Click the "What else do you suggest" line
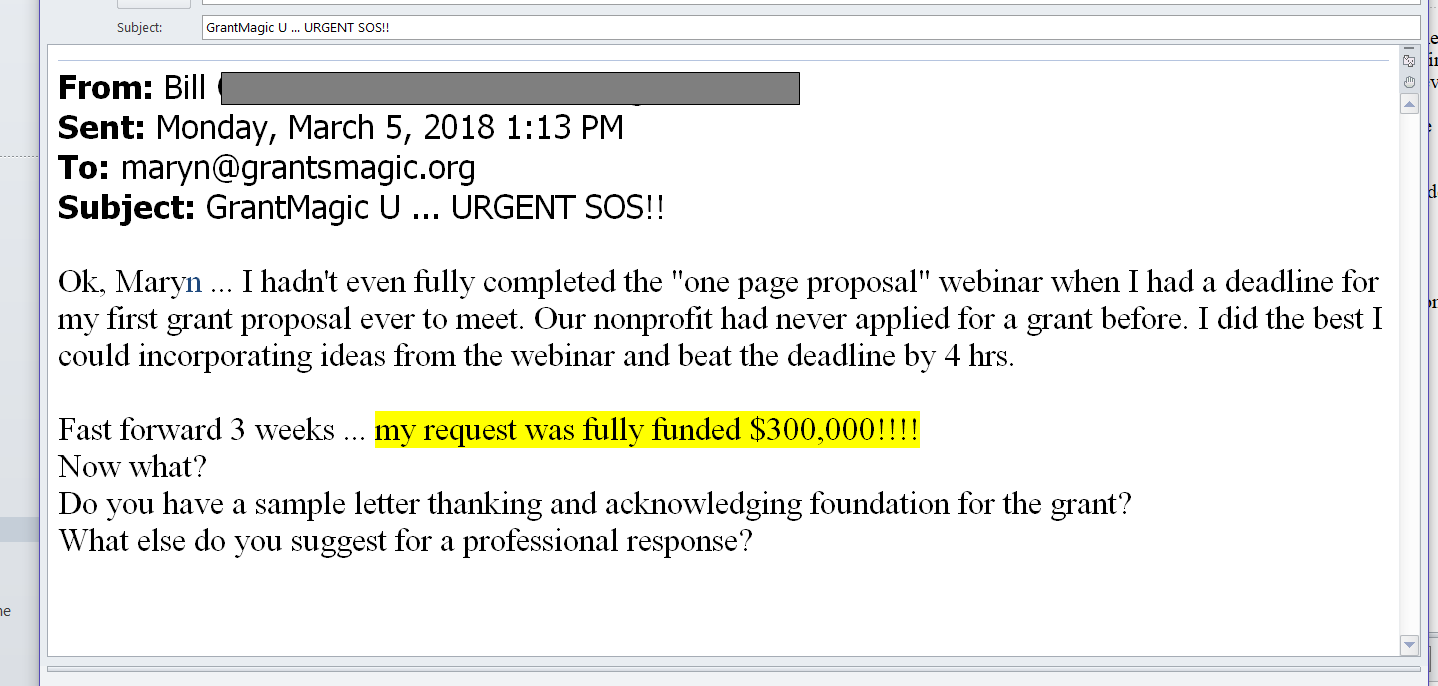 click(x=404, y=541)
